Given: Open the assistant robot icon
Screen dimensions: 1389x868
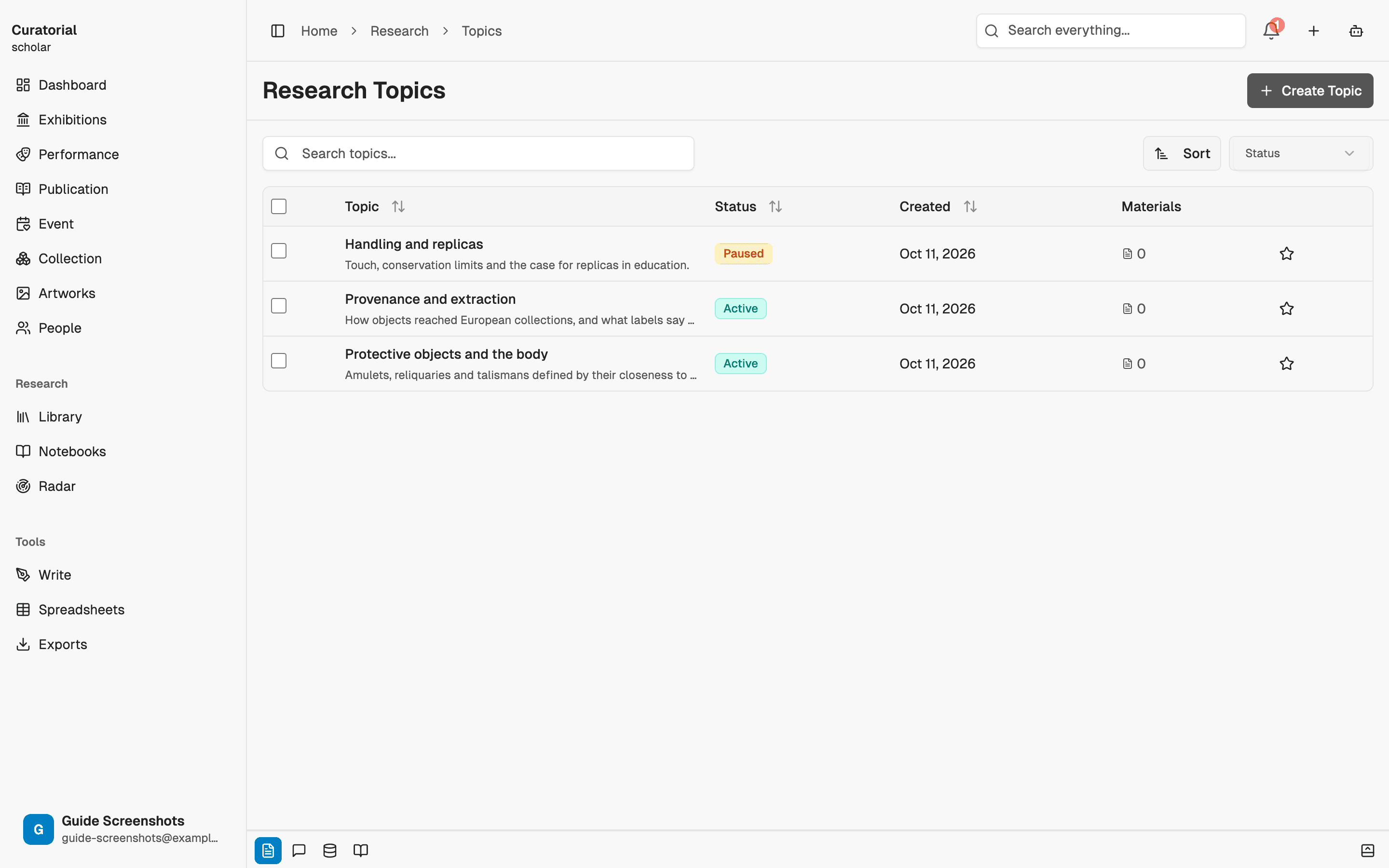Looking at the screenshot, I should pos(1356,31).
